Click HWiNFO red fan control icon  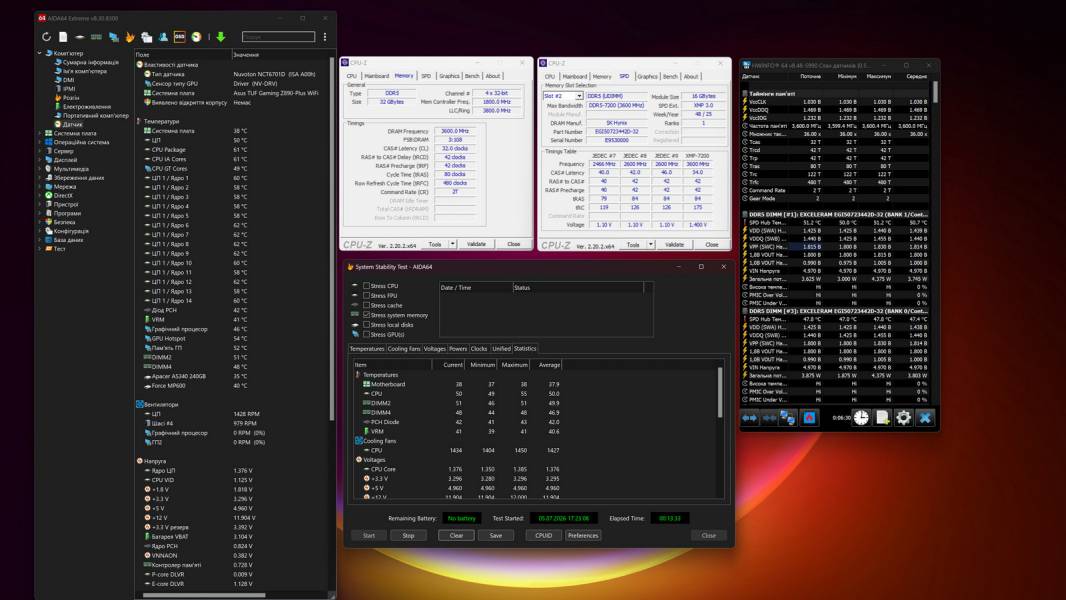click(x=809, y=418)
